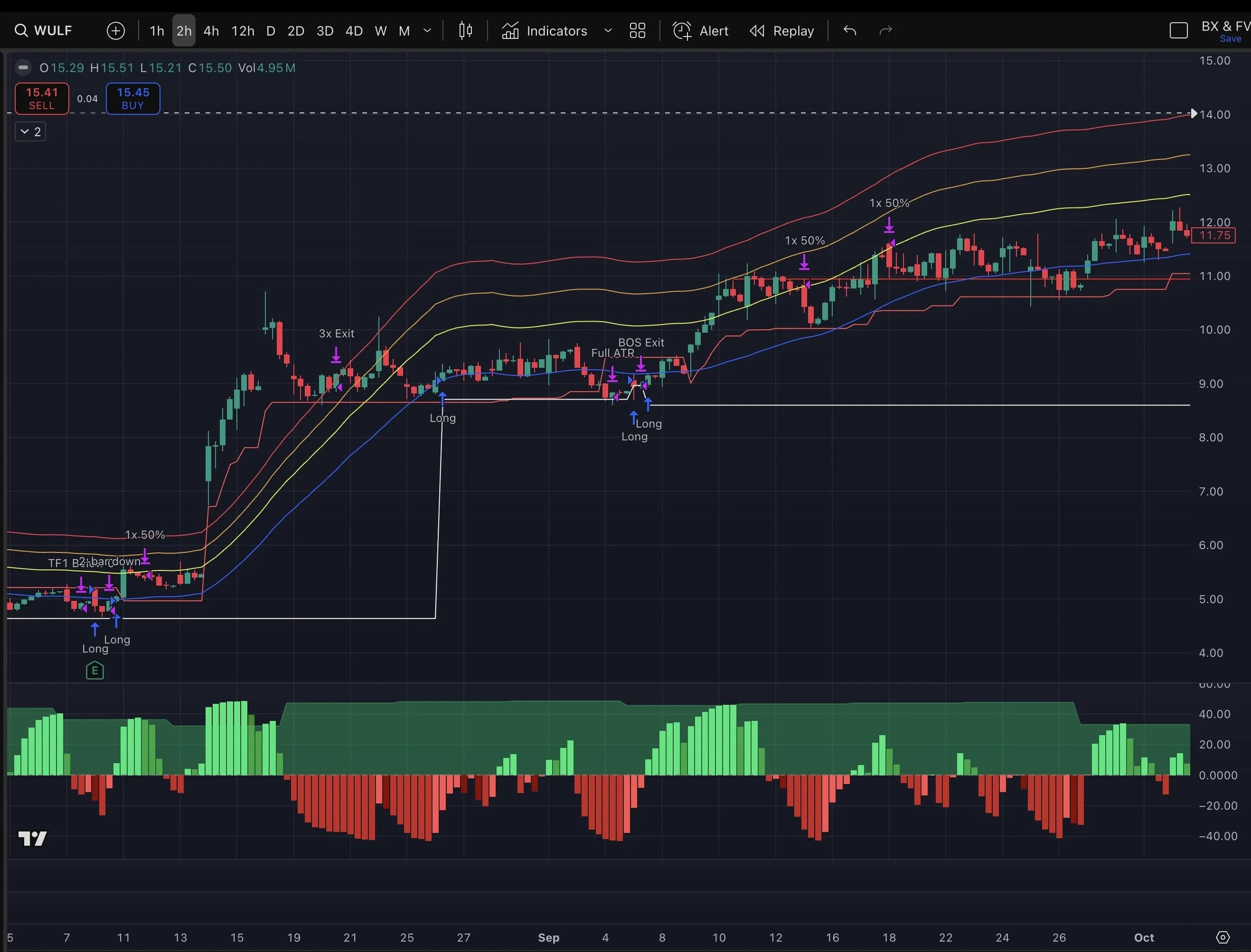Expand the Indicators favorites chevron
The height and width of the screenshot is (952, 1251).
click(x=607, y=31)
